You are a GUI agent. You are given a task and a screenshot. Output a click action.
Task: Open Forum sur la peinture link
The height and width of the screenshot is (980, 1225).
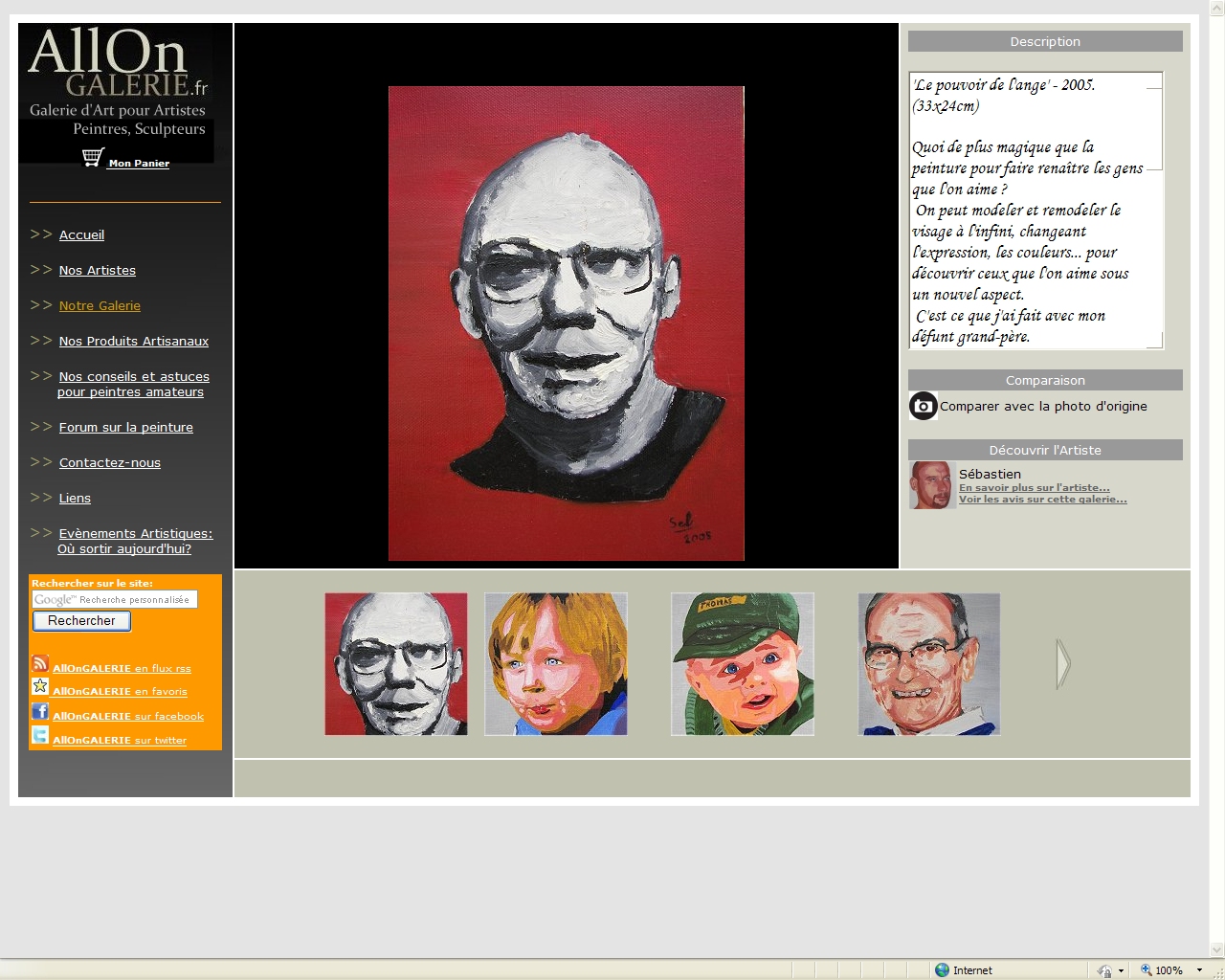(126, 428)
